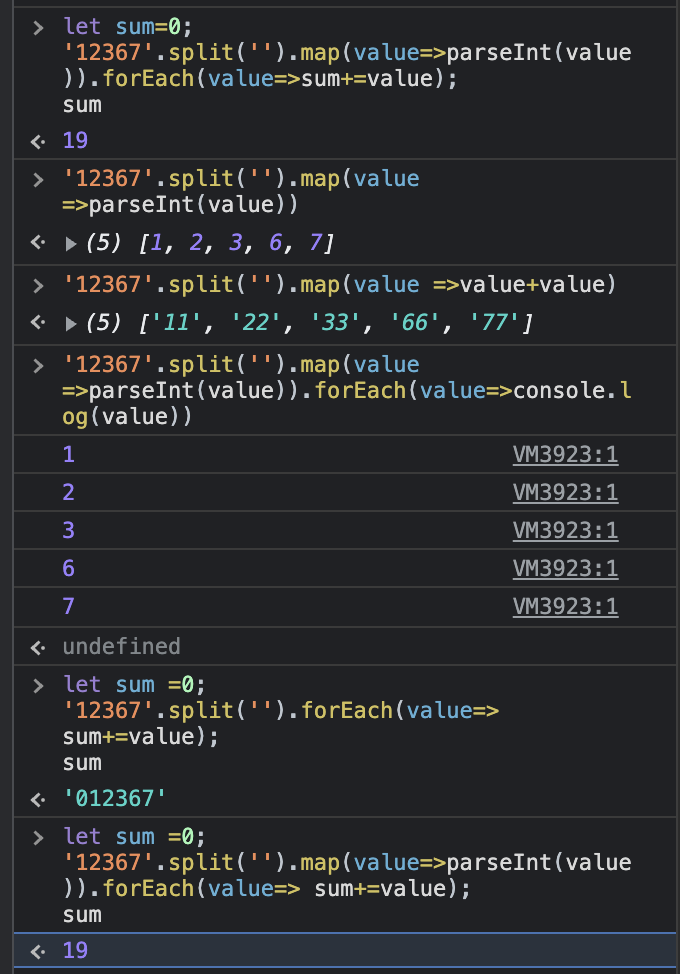
Task: Click logged console value 6
Action: coord(69,568)
